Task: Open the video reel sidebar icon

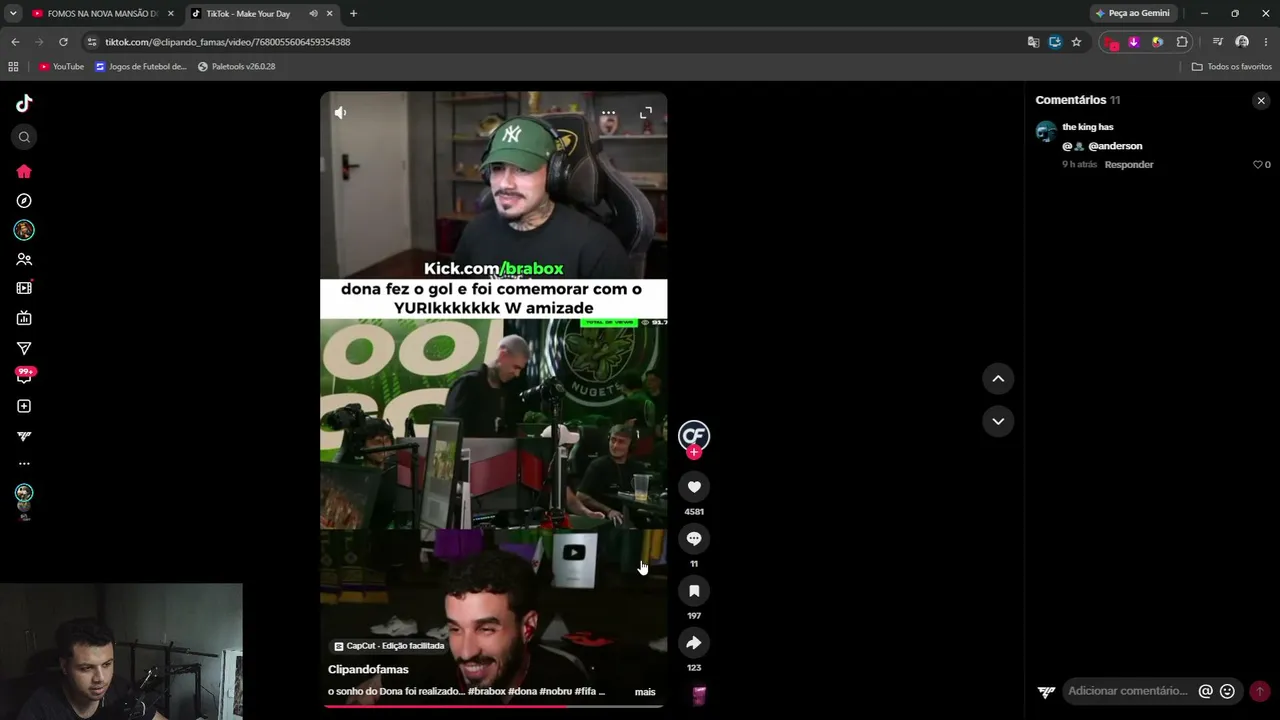Action: coord(24,288)
